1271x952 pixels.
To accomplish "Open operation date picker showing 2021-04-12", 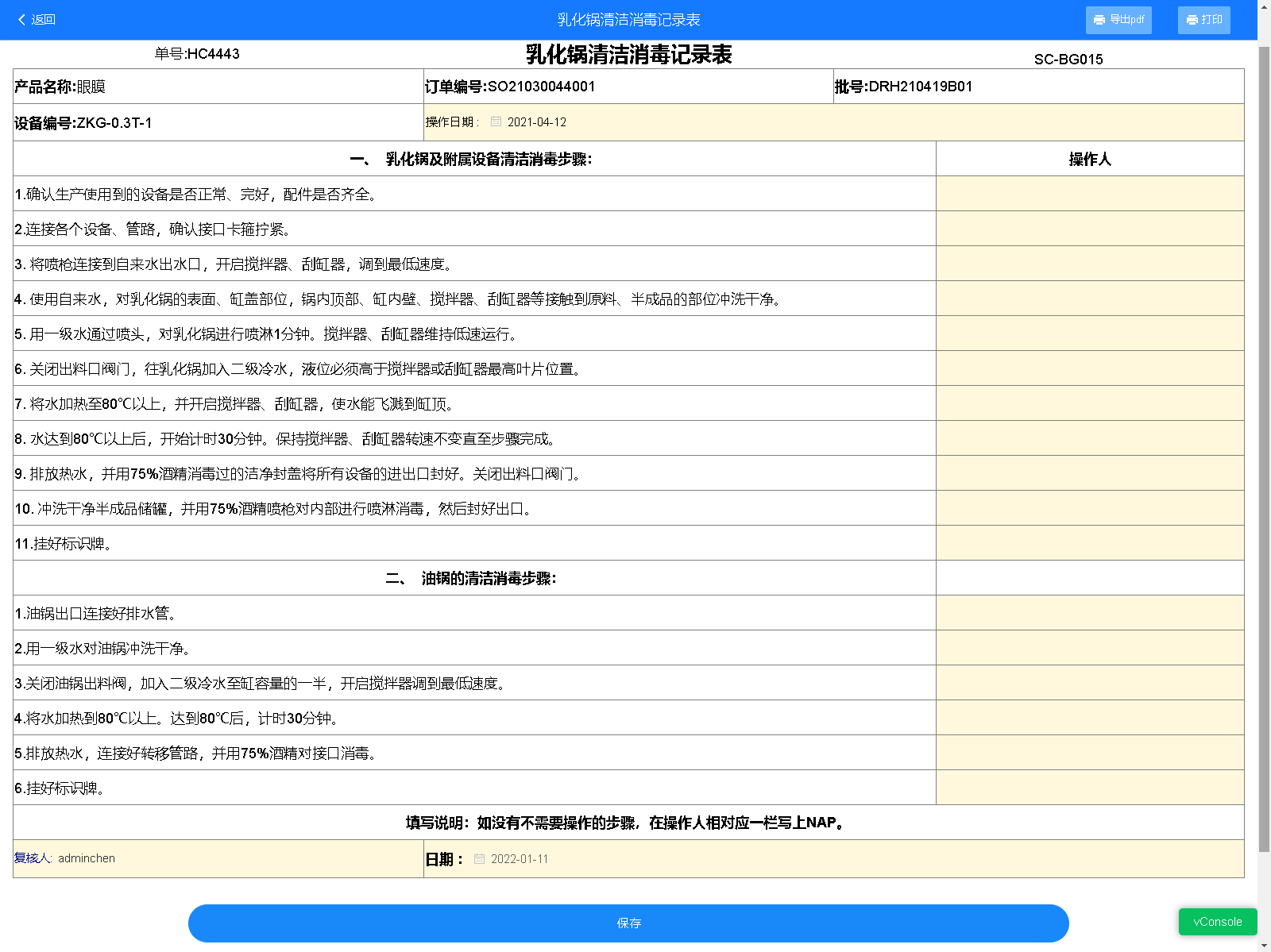I will point(537,122).
